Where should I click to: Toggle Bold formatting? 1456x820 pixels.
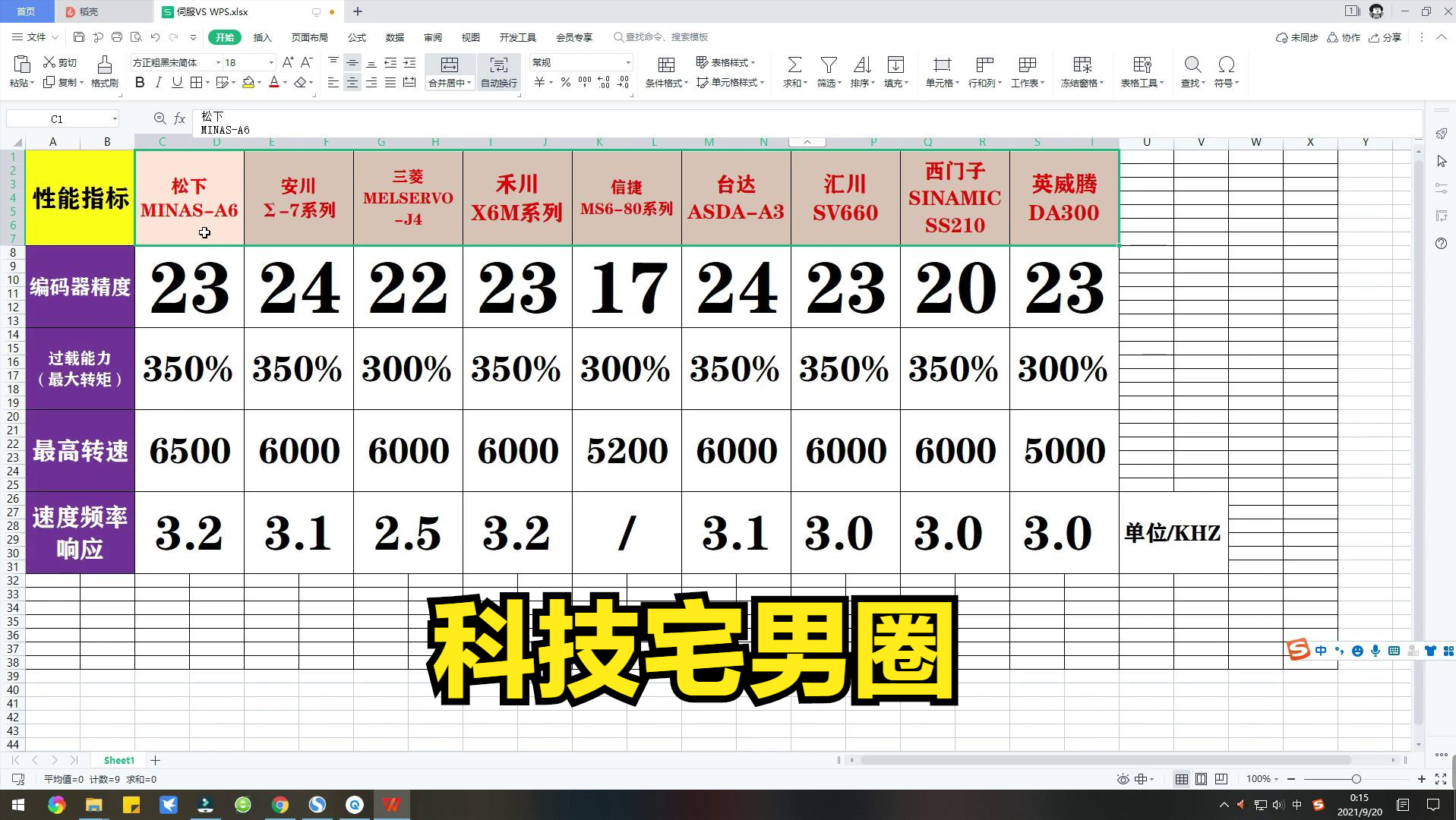point(140,83)
